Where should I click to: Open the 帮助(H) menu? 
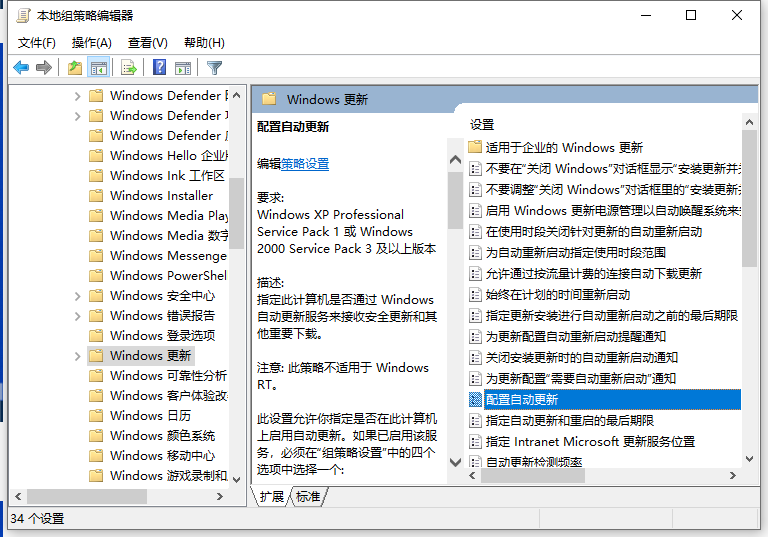pyautogui.click(x=204, y=43)
